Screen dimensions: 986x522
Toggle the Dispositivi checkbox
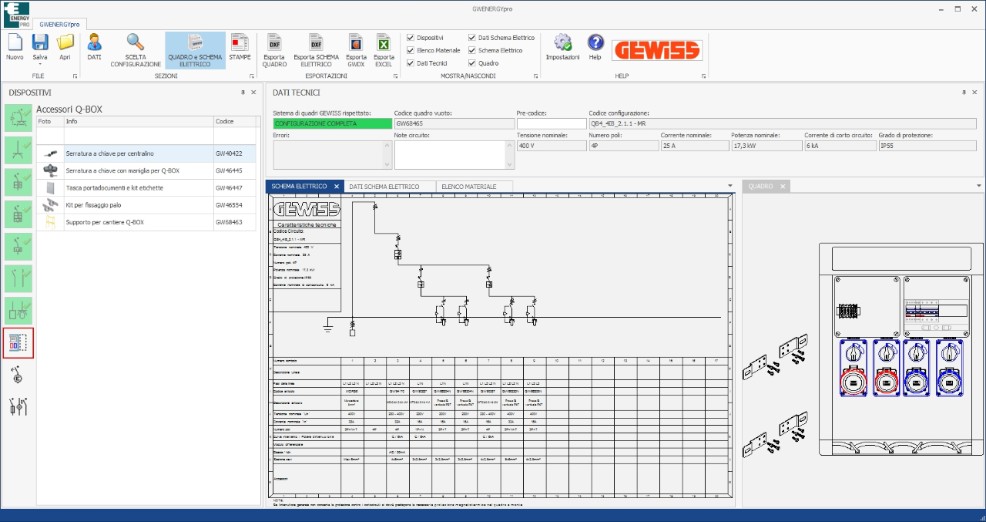pos(410,38)
